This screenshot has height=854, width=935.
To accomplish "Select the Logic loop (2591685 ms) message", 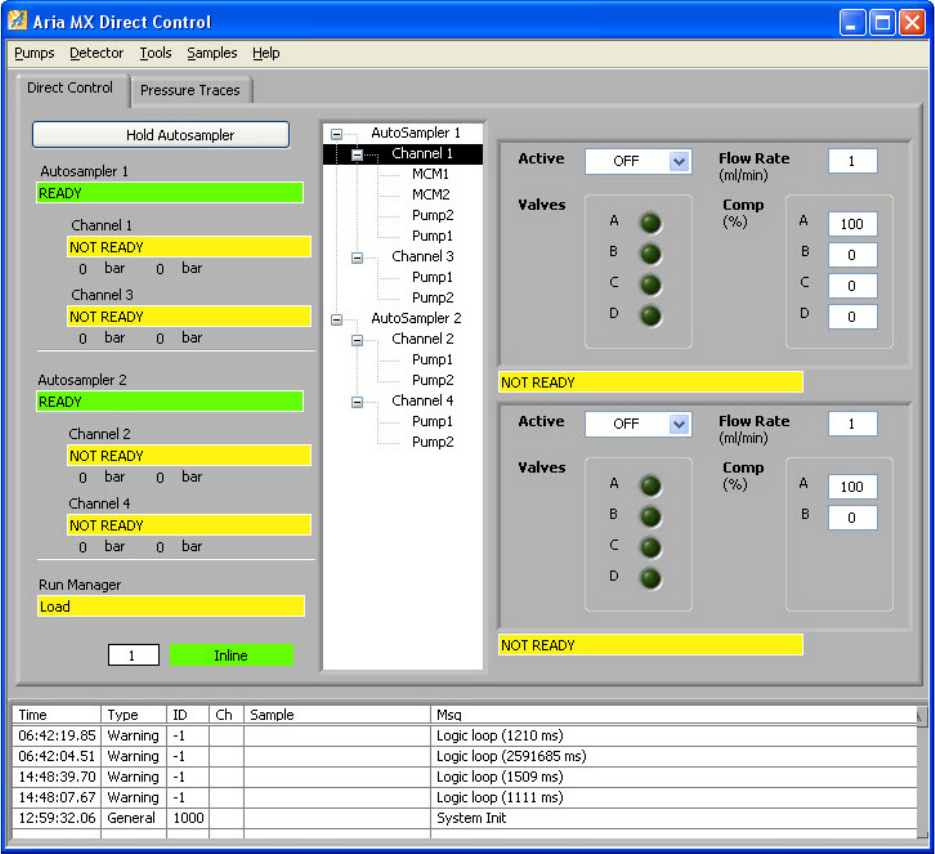I will pyautogui.click(x=512, y=756).
